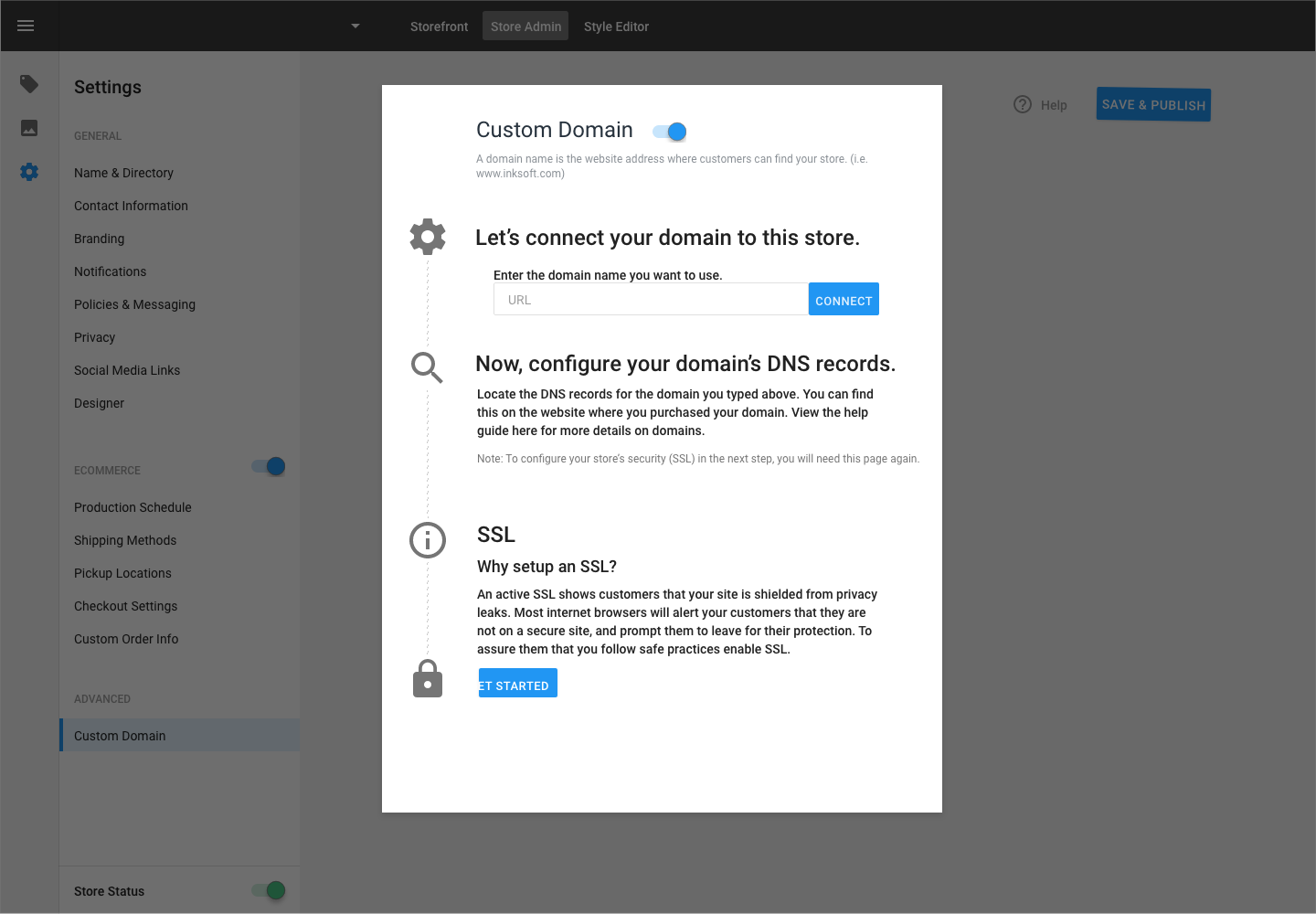Click the info icon beside the SSL section

tap(427, 540)
